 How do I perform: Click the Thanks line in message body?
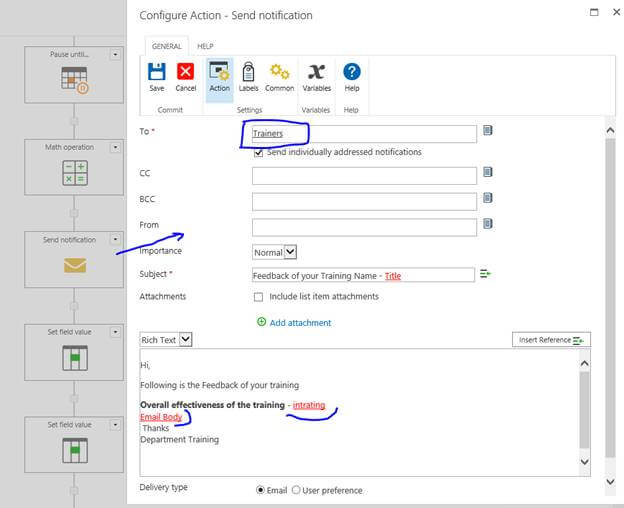(x=156, y=428)
